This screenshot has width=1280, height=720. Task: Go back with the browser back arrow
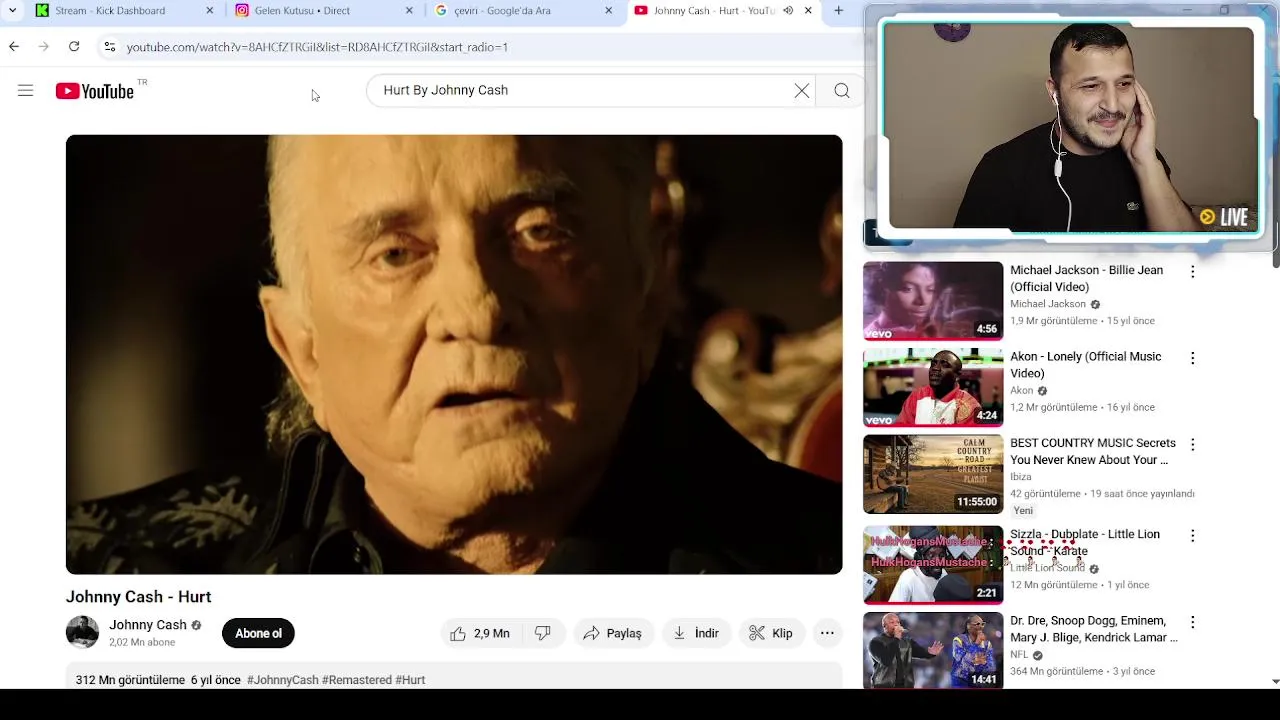click(x=14, y=47)
